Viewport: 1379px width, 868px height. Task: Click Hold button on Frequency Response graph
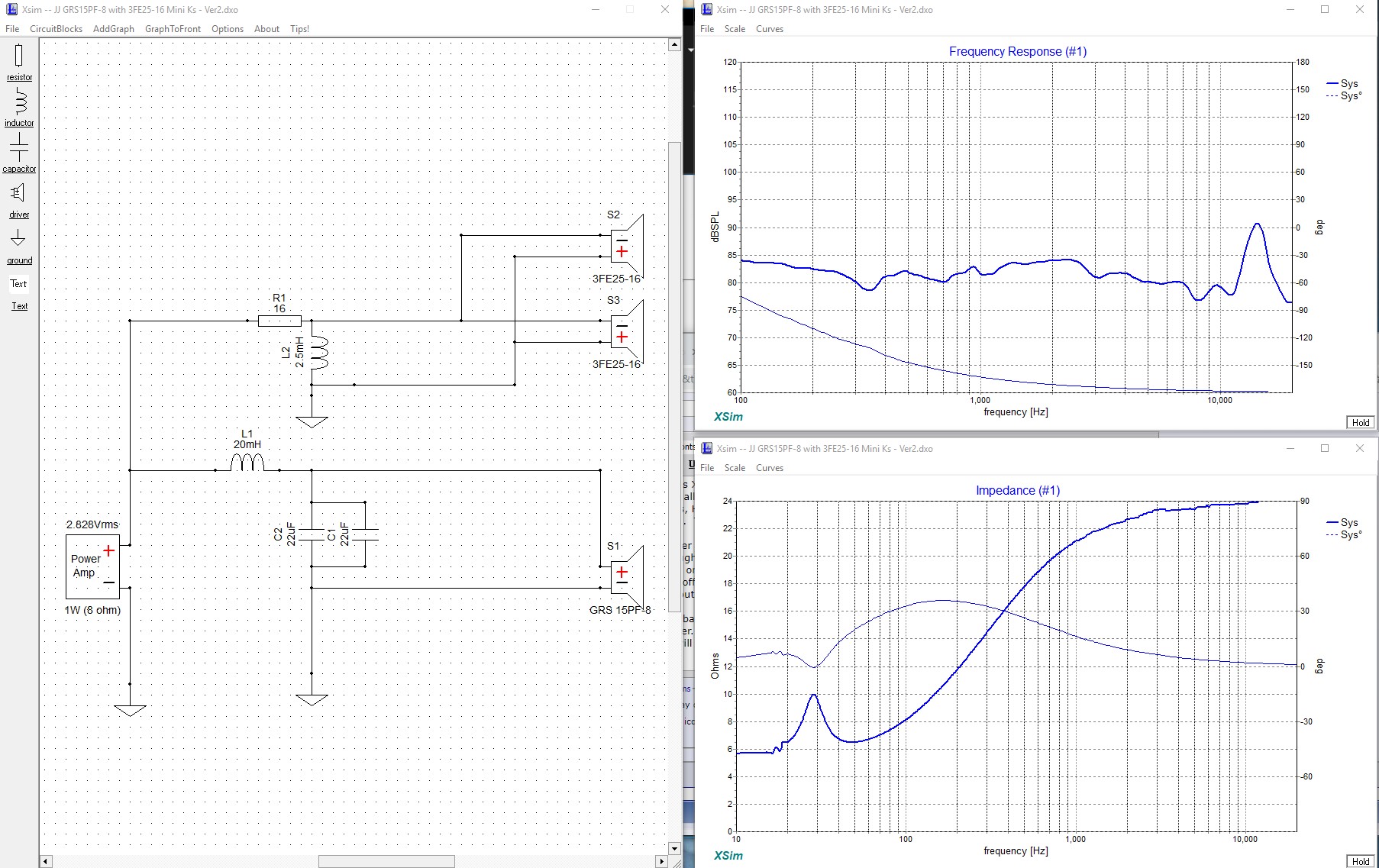tap(1361, 422)
